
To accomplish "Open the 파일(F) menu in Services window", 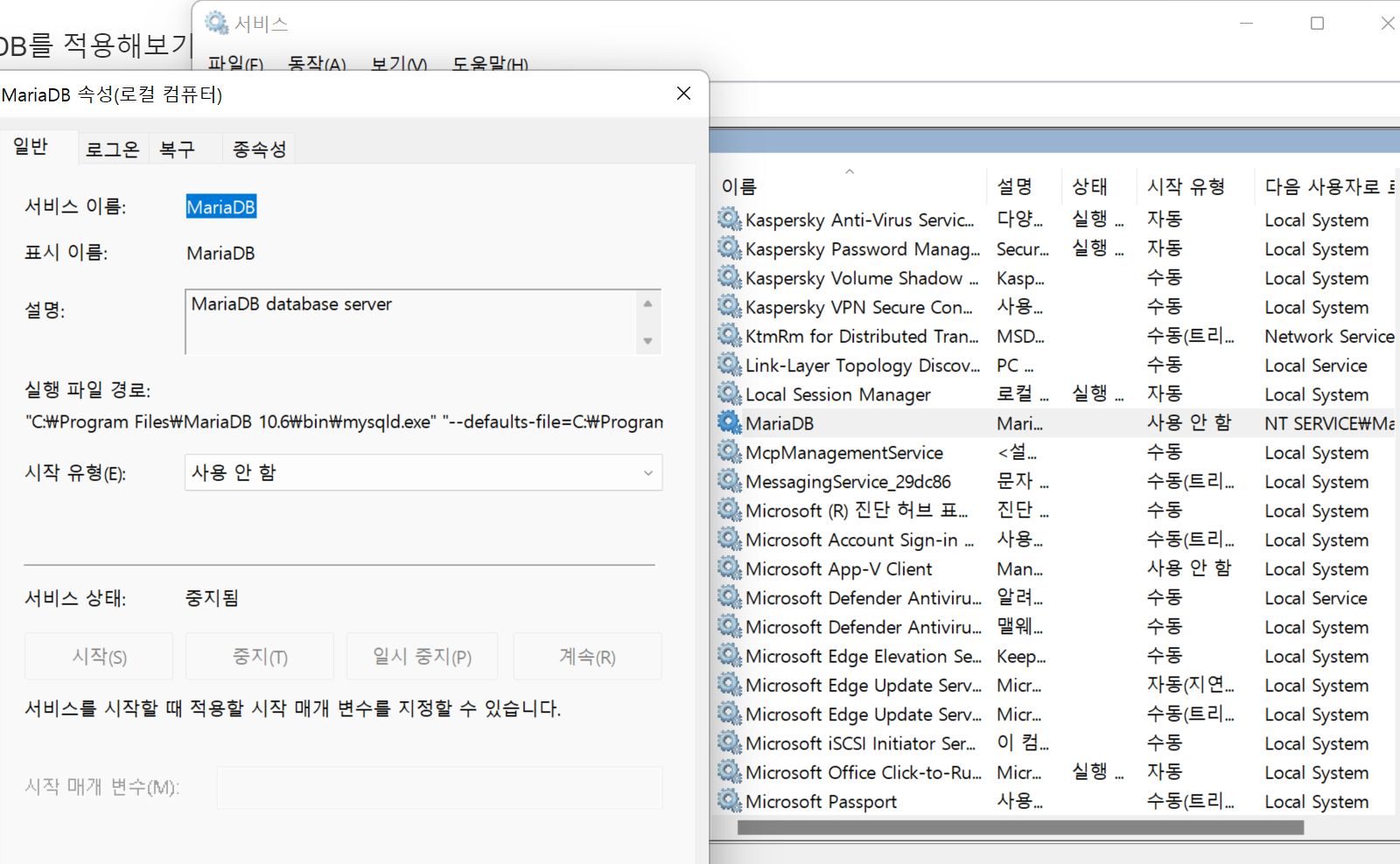I will click(235, 65).
